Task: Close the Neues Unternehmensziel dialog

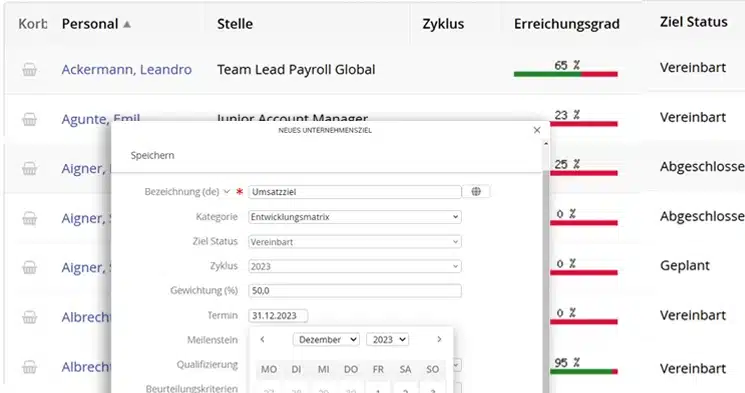Action: [537, 130]
